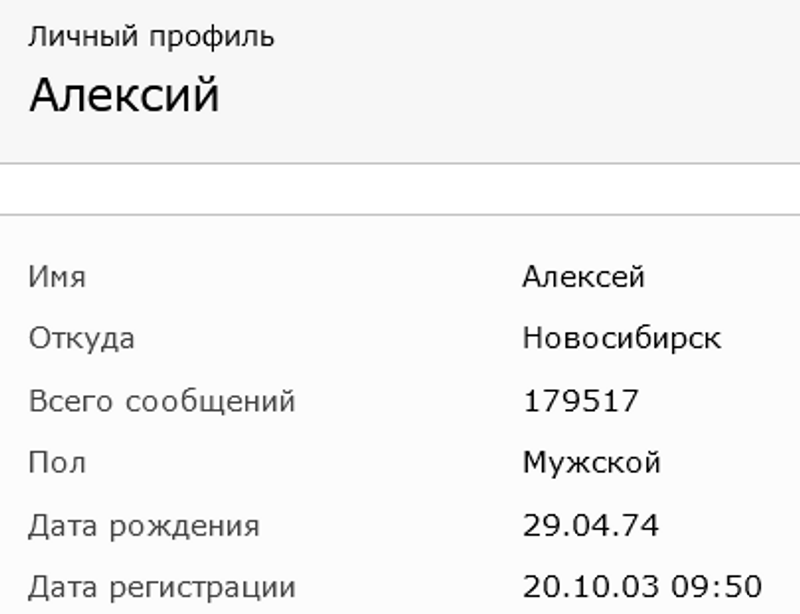Click the "Пол" field label
Image resolution: width=800 pixels, height=614 pixels.
point(57,463)
